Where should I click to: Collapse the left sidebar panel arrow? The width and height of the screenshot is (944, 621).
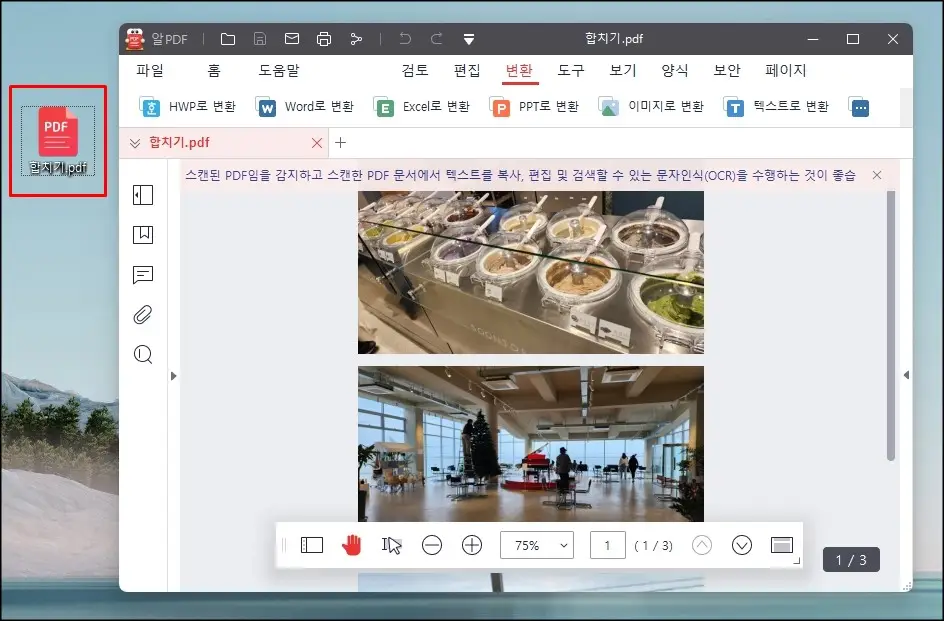click(173, 376)
